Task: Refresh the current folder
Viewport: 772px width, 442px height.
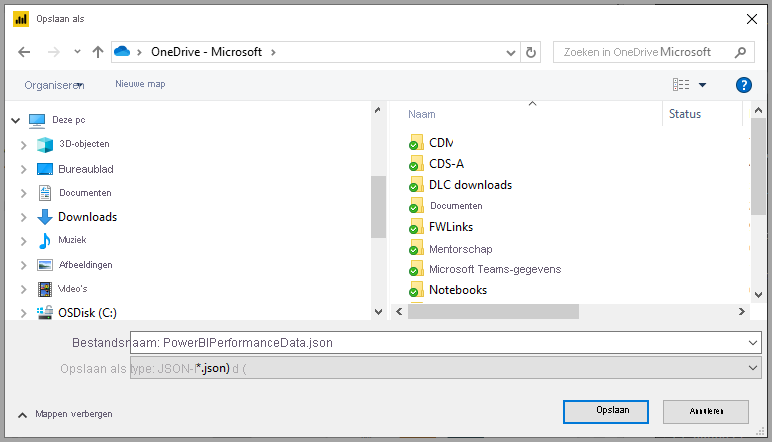Action: 530,53
